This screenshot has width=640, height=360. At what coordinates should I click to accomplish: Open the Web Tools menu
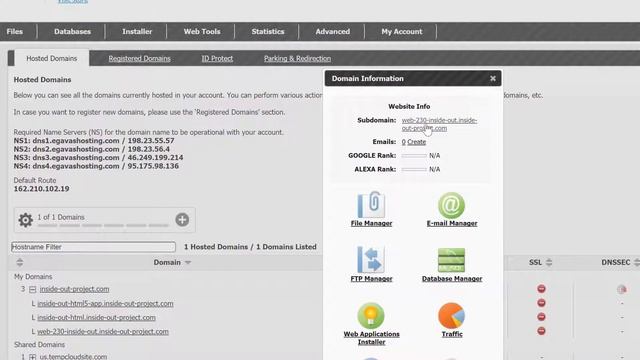[202, 31]
